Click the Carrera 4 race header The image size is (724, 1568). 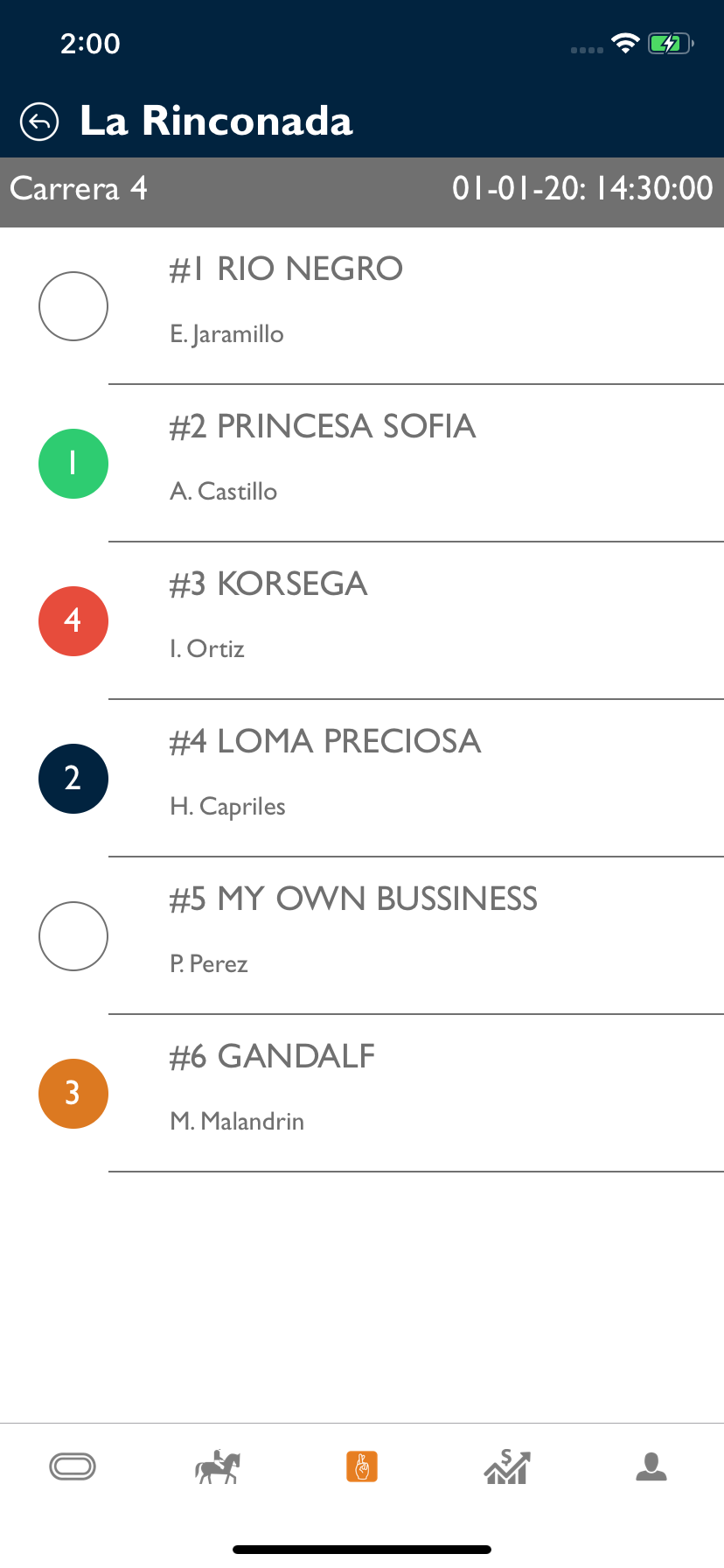click(79, 189)
